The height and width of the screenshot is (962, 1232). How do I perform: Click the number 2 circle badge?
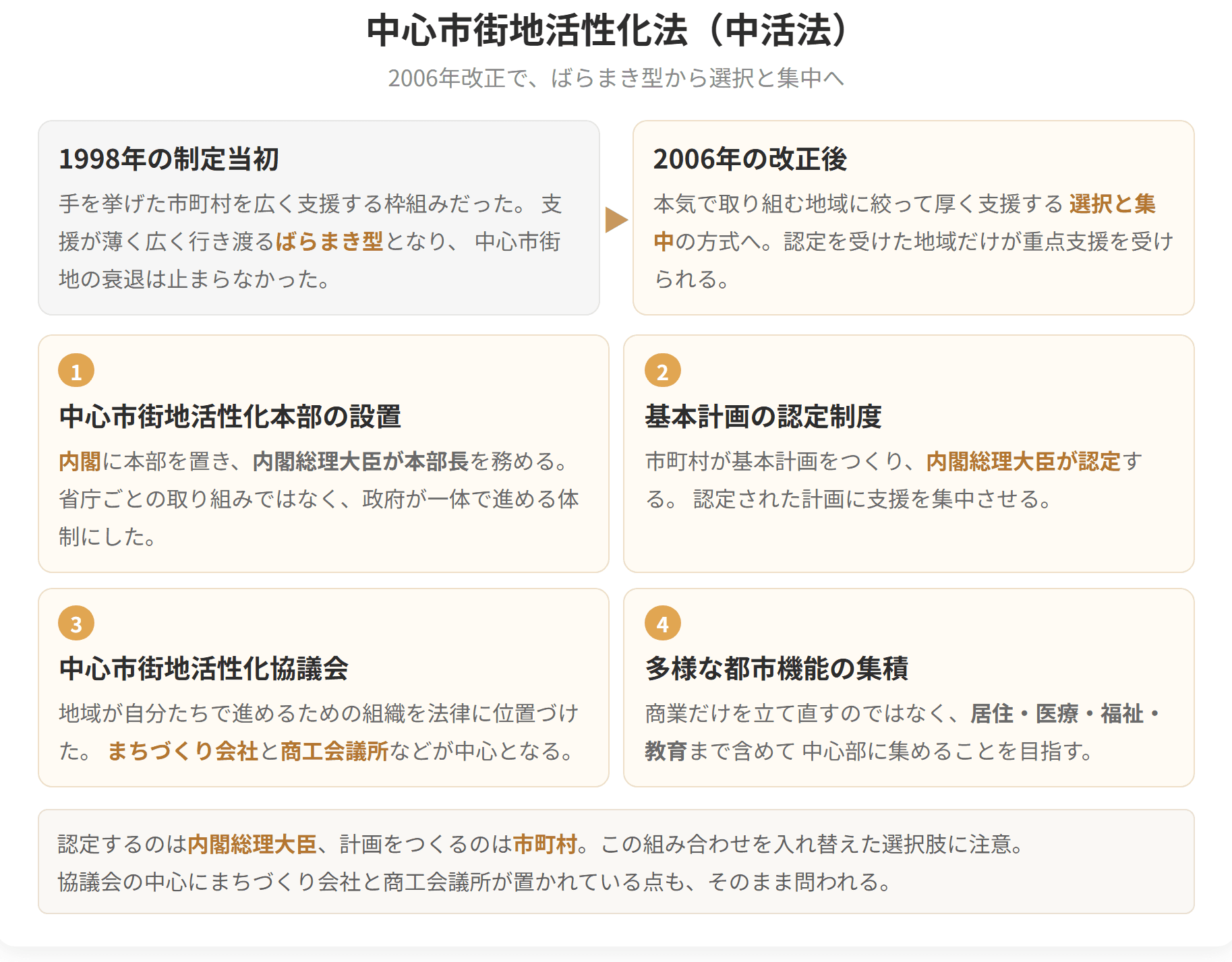pos(663,371)
